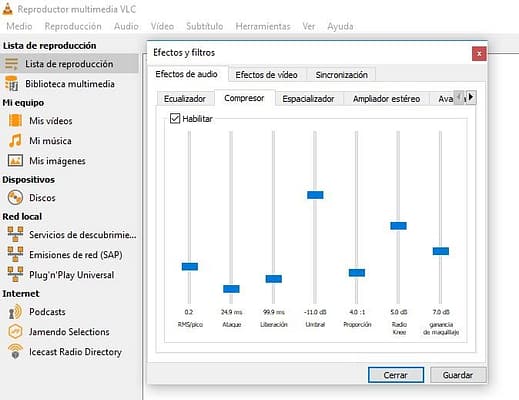This screenshot has height=400, width=519.
Task: Switch to Efectos de vídeo tab
Action: (266, 75)
